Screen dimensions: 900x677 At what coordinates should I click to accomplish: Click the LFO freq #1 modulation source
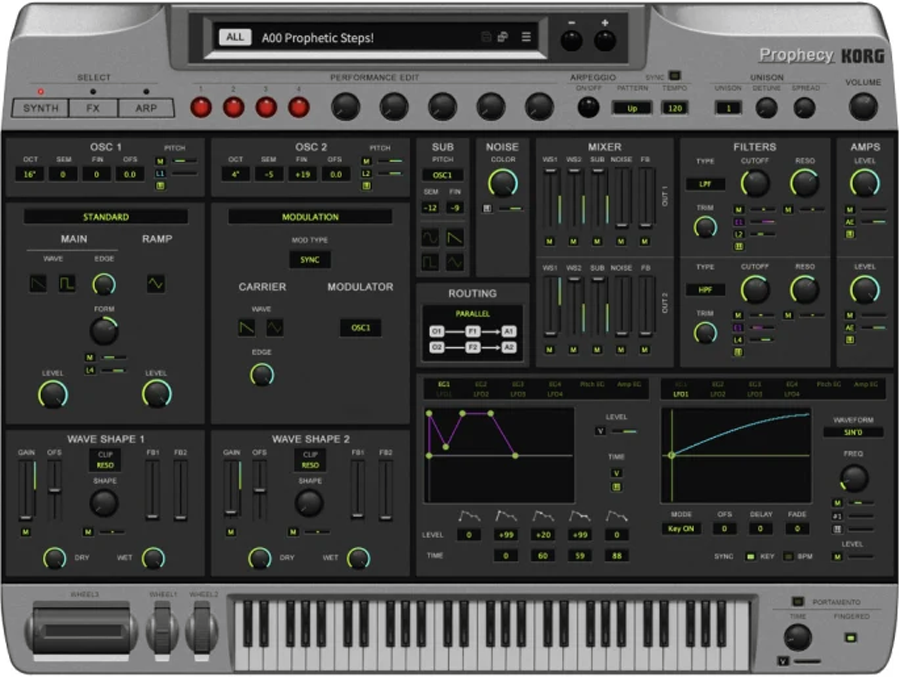click(837, 516)
